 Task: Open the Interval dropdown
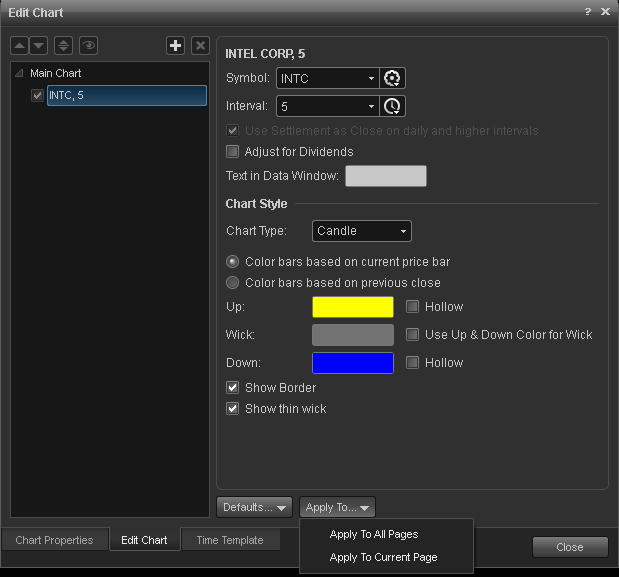pyautogui.click(x=328, y=106)
